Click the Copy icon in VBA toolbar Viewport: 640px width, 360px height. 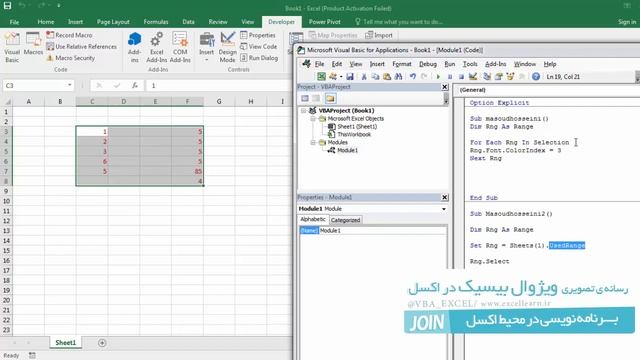coord(375,76)
